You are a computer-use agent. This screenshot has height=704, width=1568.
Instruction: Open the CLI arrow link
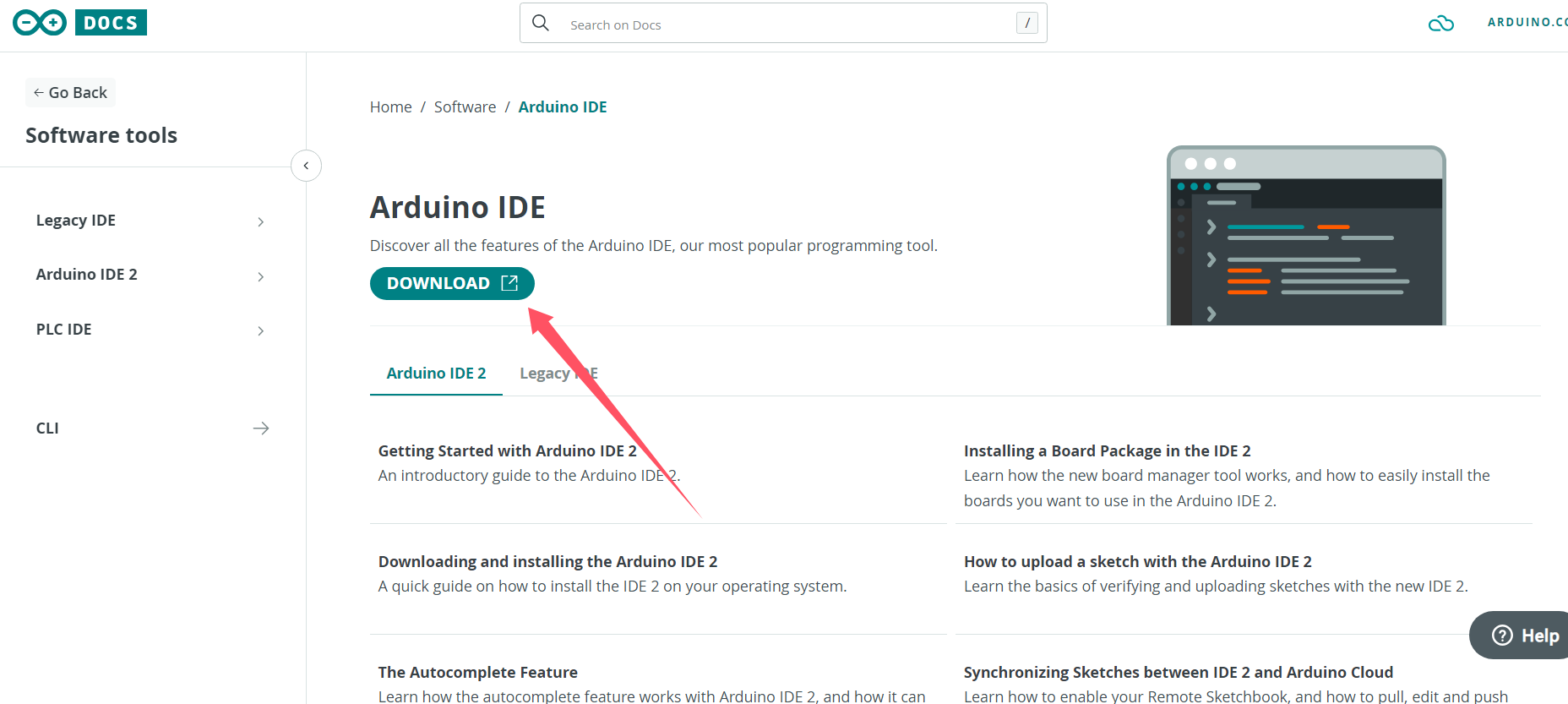[261, 428]
